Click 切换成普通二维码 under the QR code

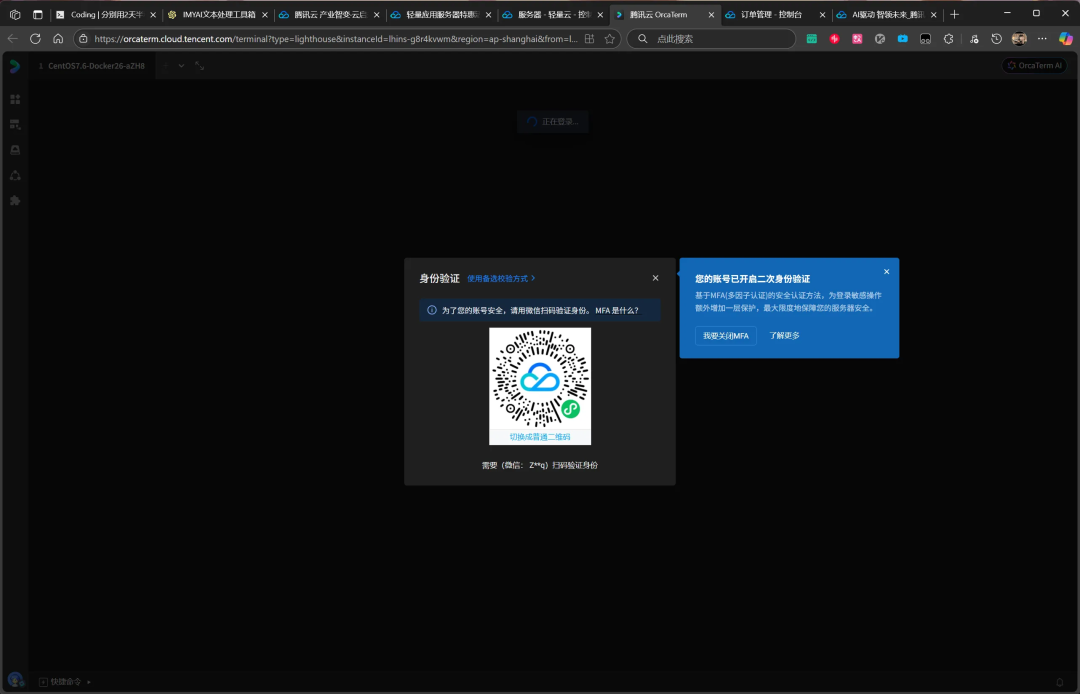pyautogui.click(x=540, y=437)
